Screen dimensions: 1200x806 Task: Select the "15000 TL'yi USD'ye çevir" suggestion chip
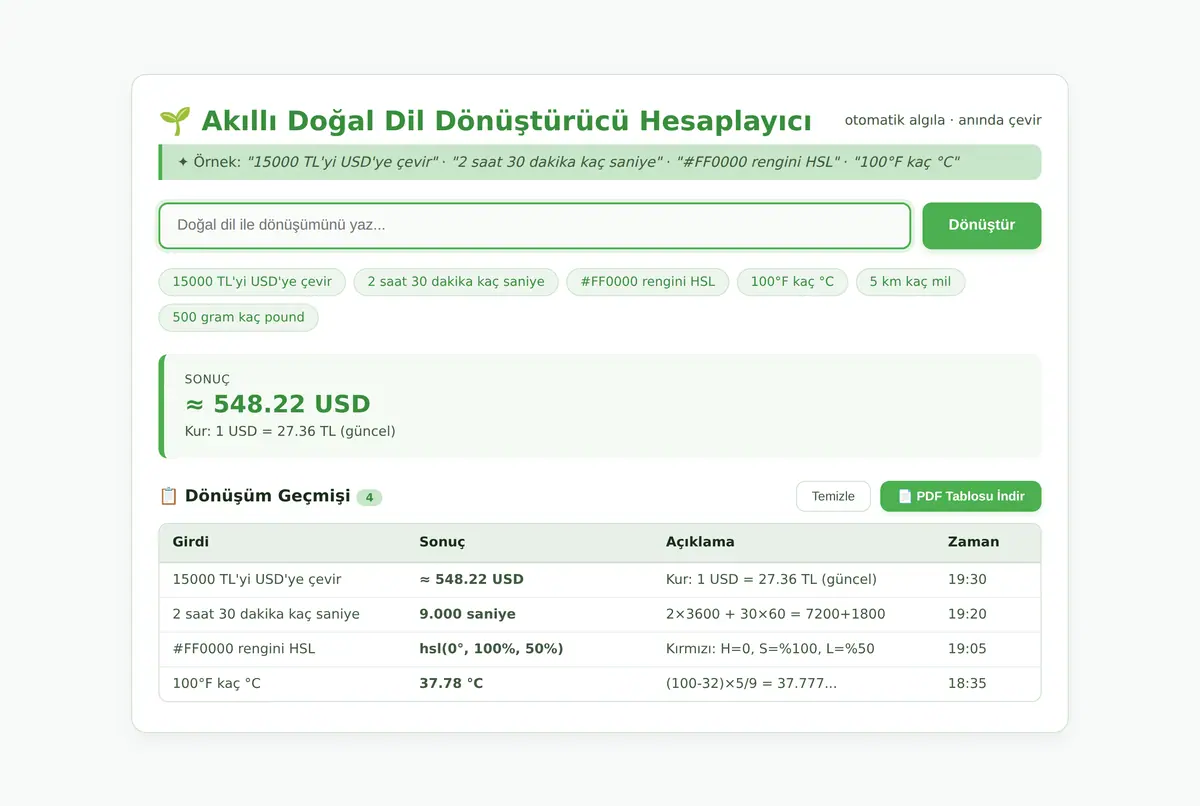(x=252, y=282)
